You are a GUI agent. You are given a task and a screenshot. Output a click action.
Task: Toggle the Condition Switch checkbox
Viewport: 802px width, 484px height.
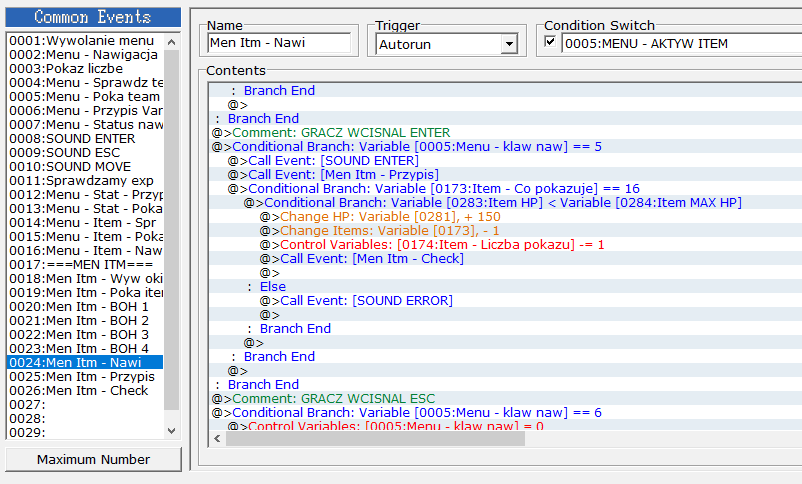[x=550, y=42]
